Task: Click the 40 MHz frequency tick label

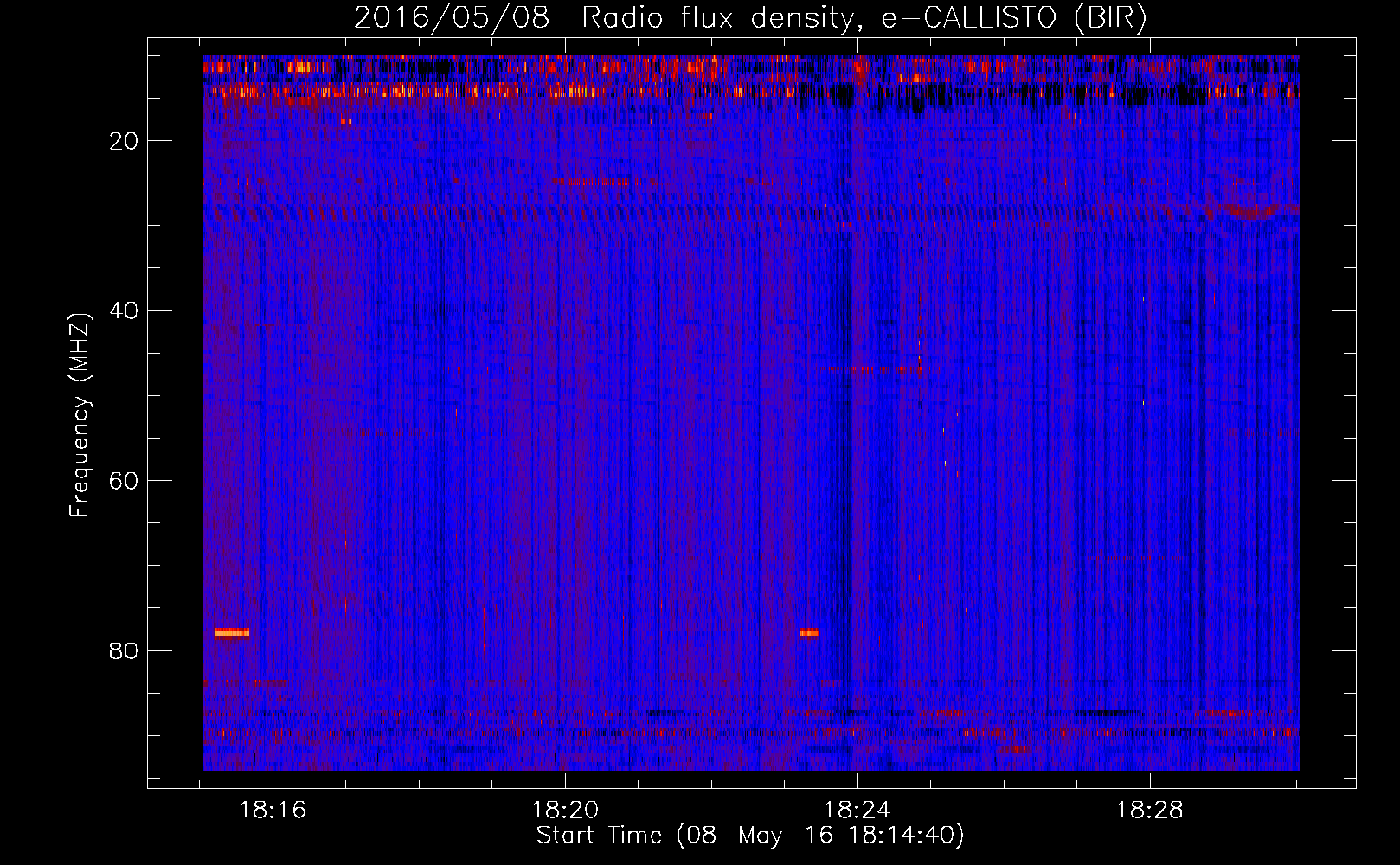Action: [124, 311]
